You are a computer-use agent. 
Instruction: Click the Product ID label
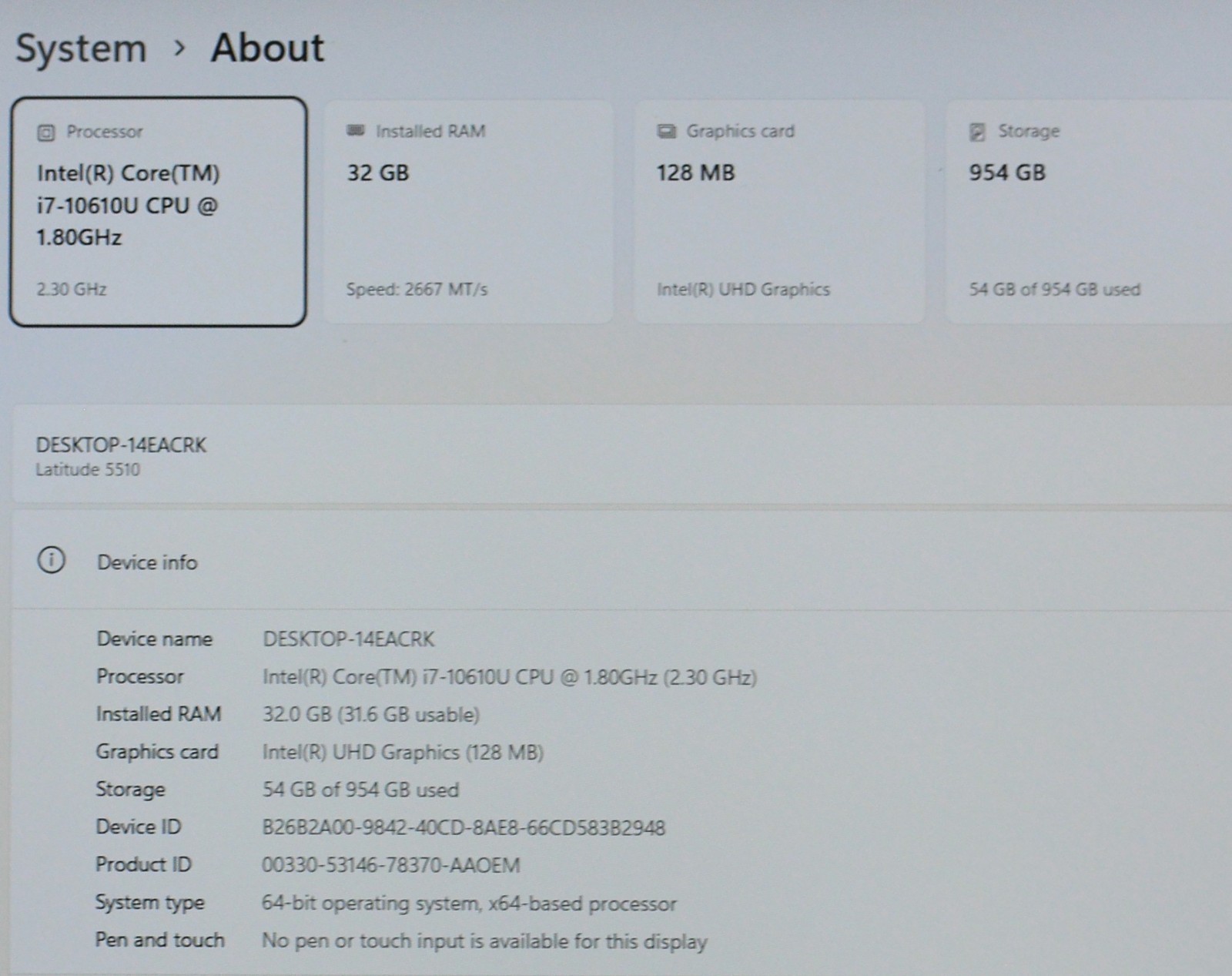[143, 864]
